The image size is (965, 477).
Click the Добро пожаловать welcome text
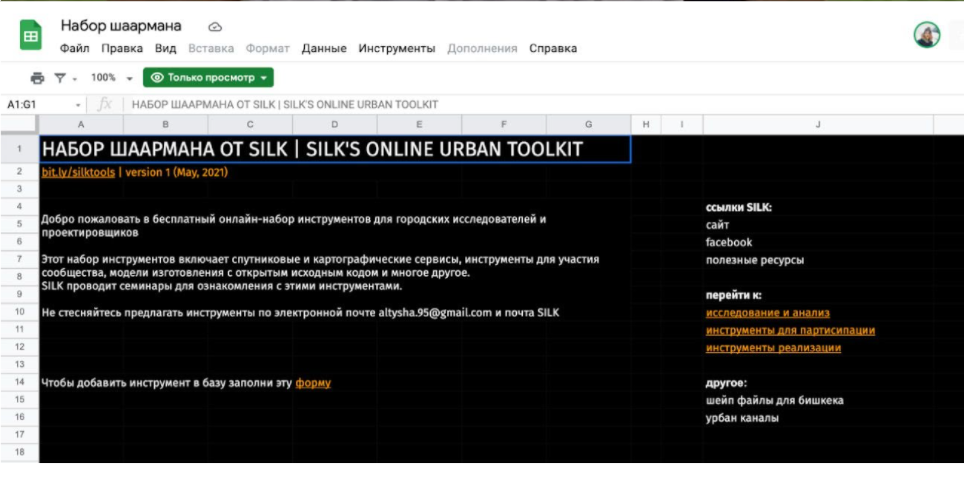coord(294,226)
